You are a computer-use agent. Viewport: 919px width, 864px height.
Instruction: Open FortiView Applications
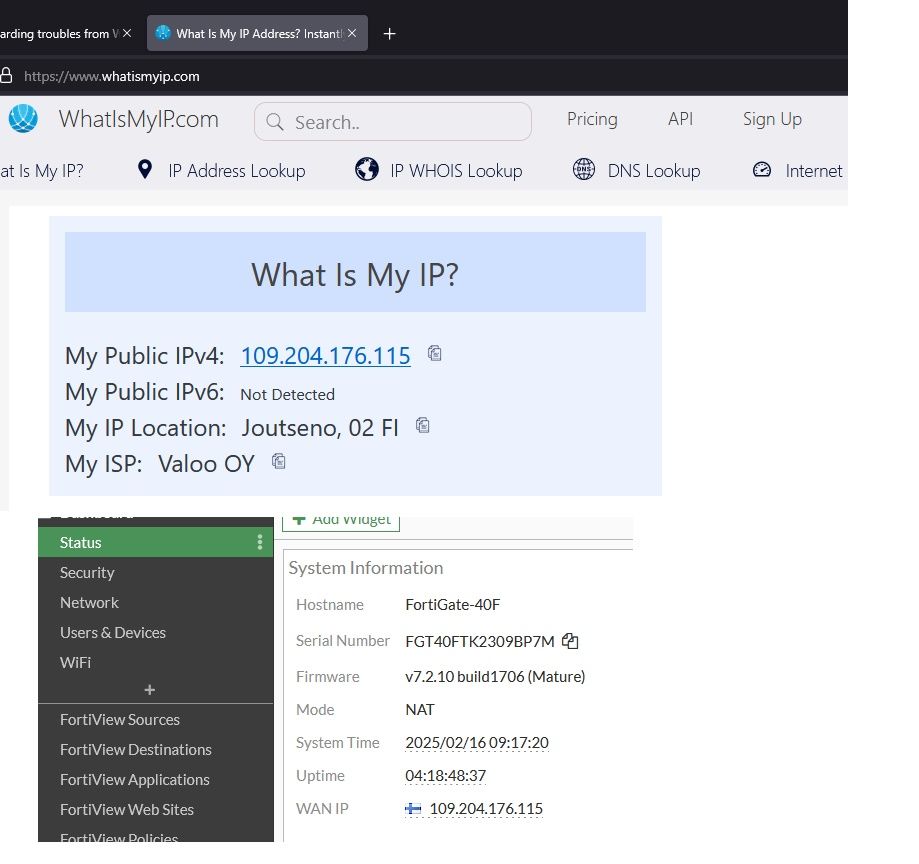click(134, 780)
